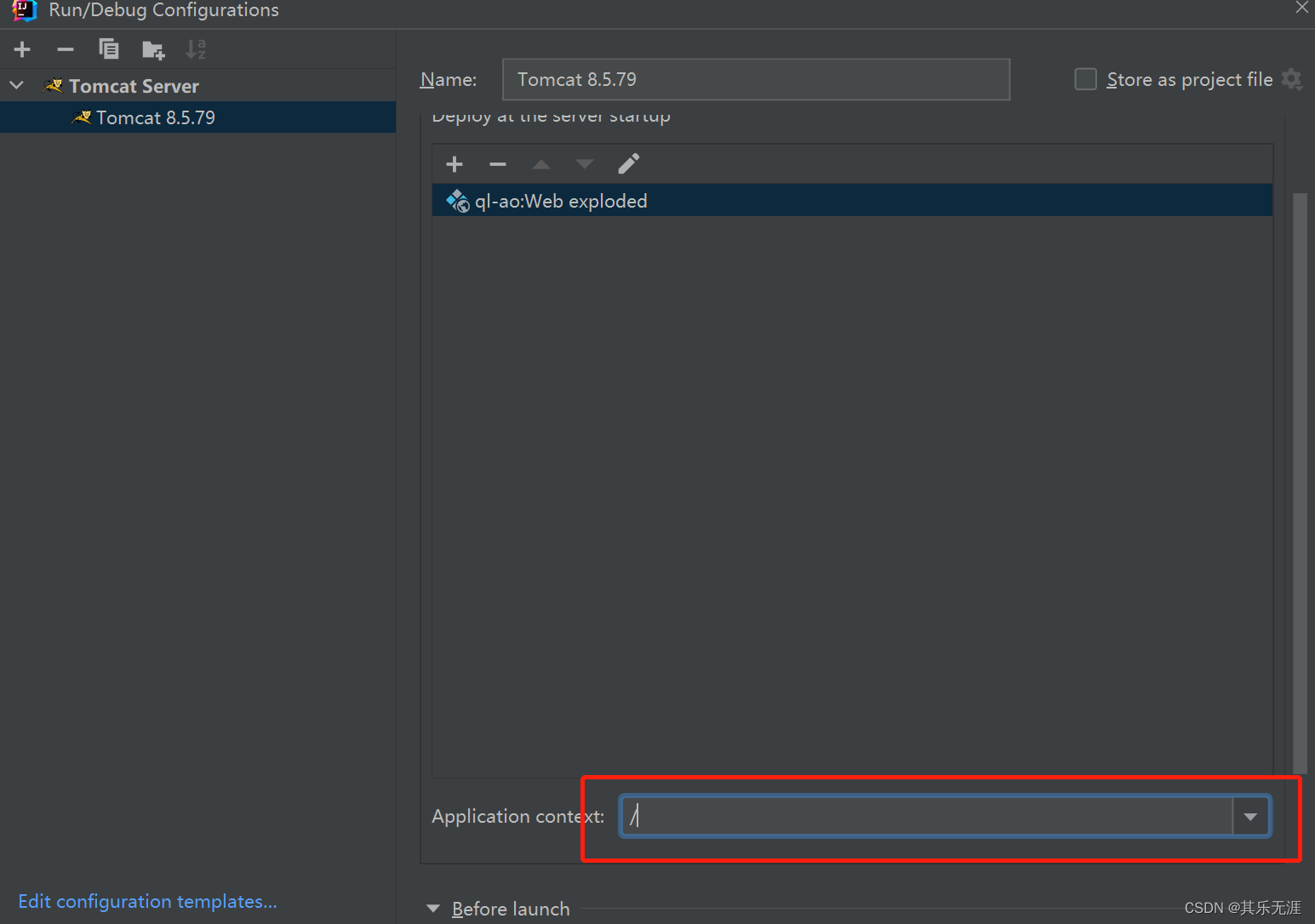The height and width of the screenshot is (924, 1315).
Task: Move deployment artifact up
Action: (x=541, y=164)
